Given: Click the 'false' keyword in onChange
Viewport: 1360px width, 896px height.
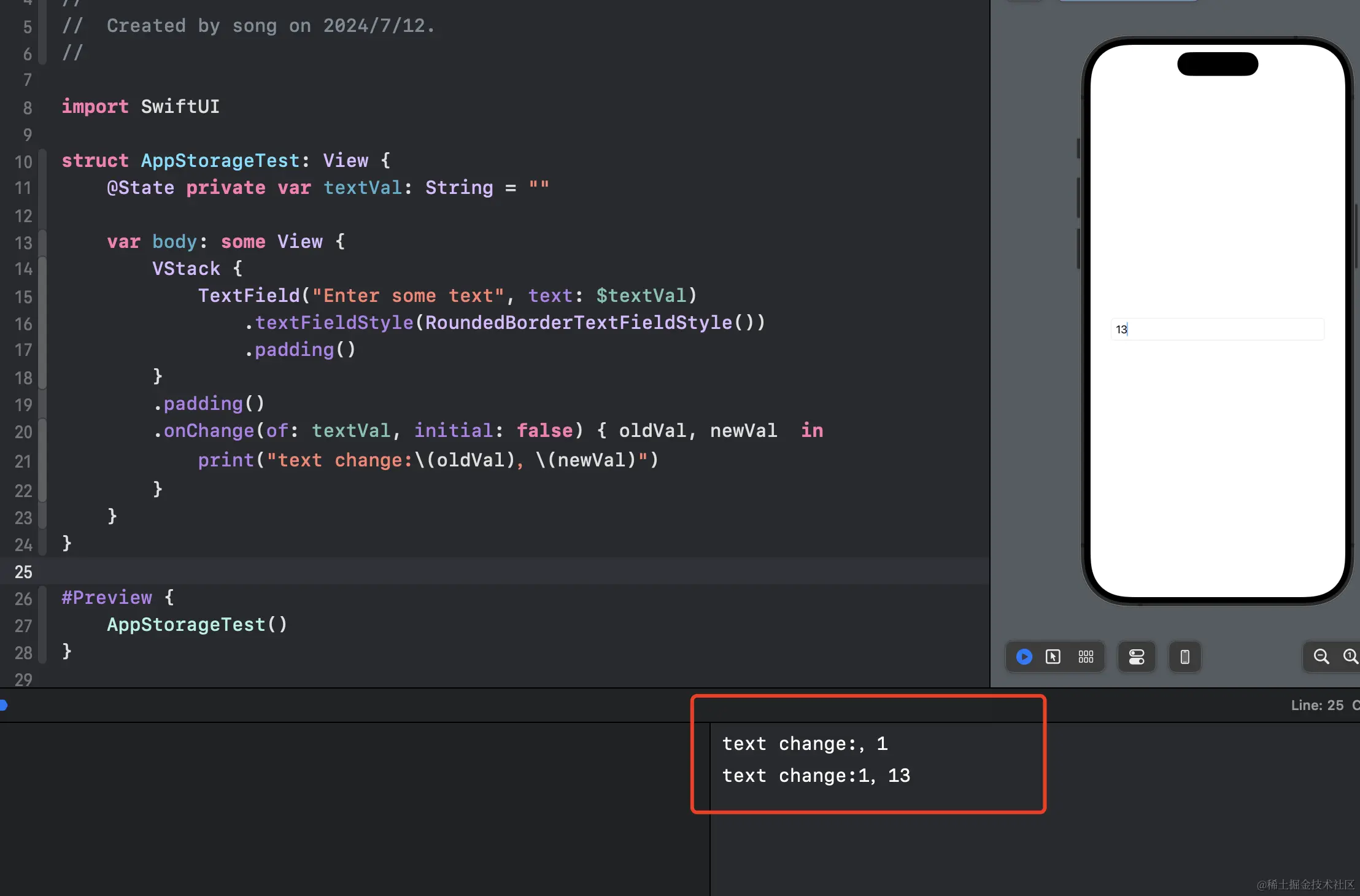Looking at the screenshot, I should pos(544,431).
